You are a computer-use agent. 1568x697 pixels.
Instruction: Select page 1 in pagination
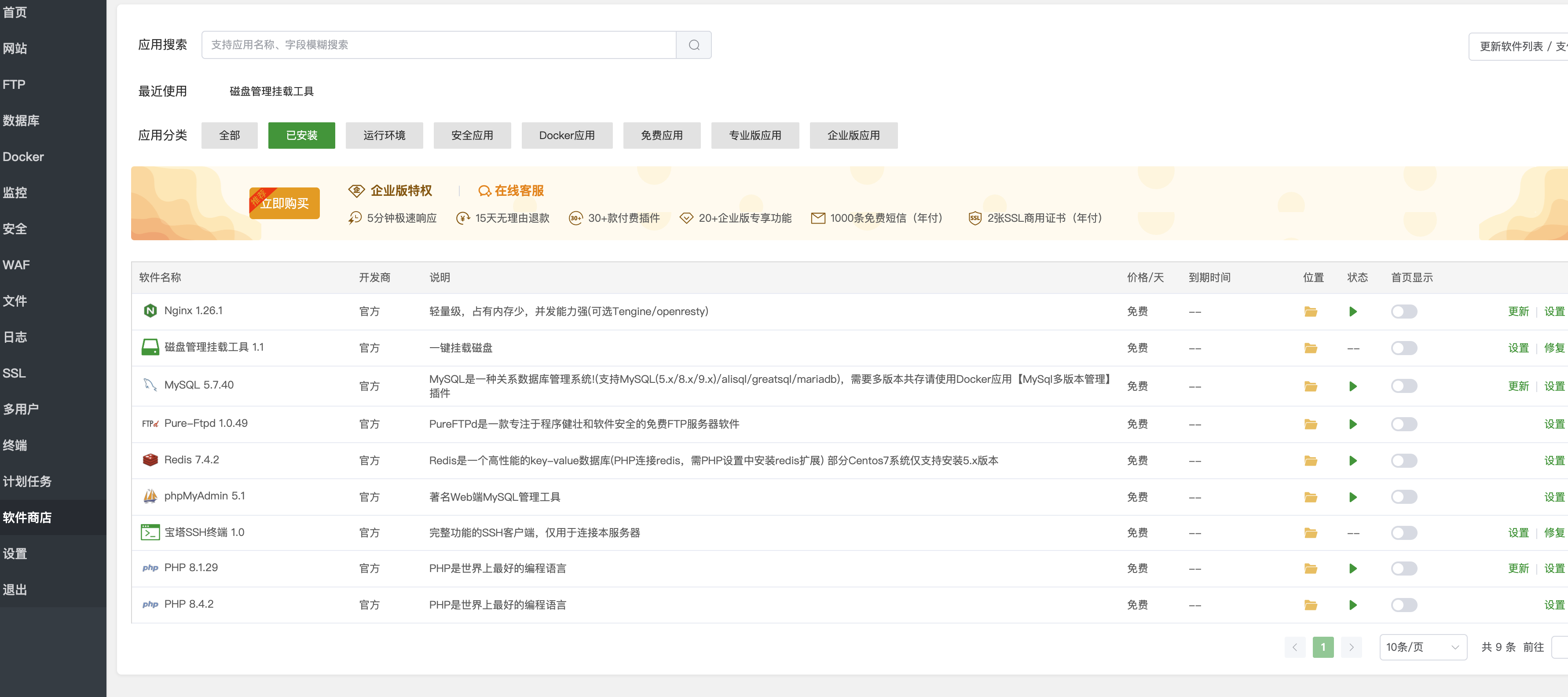(x=1323, y=647)
